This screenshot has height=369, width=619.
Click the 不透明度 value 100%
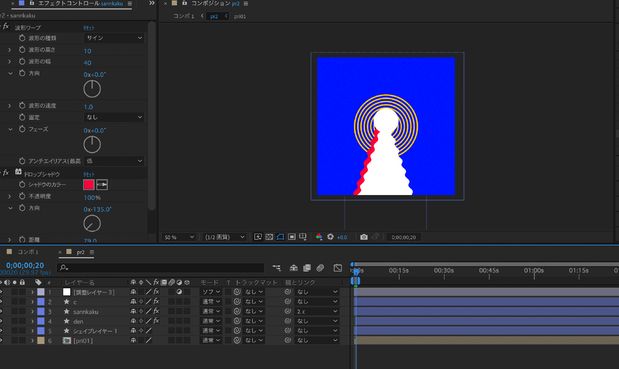coord(92,197)
